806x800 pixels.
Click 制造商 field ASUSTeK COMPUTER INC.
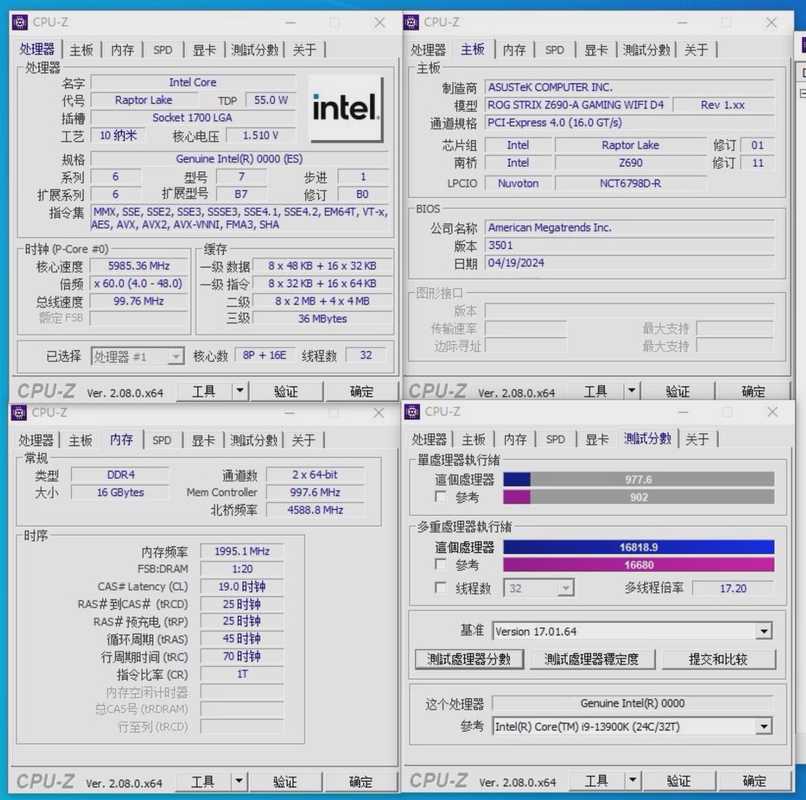coord(630,87)
